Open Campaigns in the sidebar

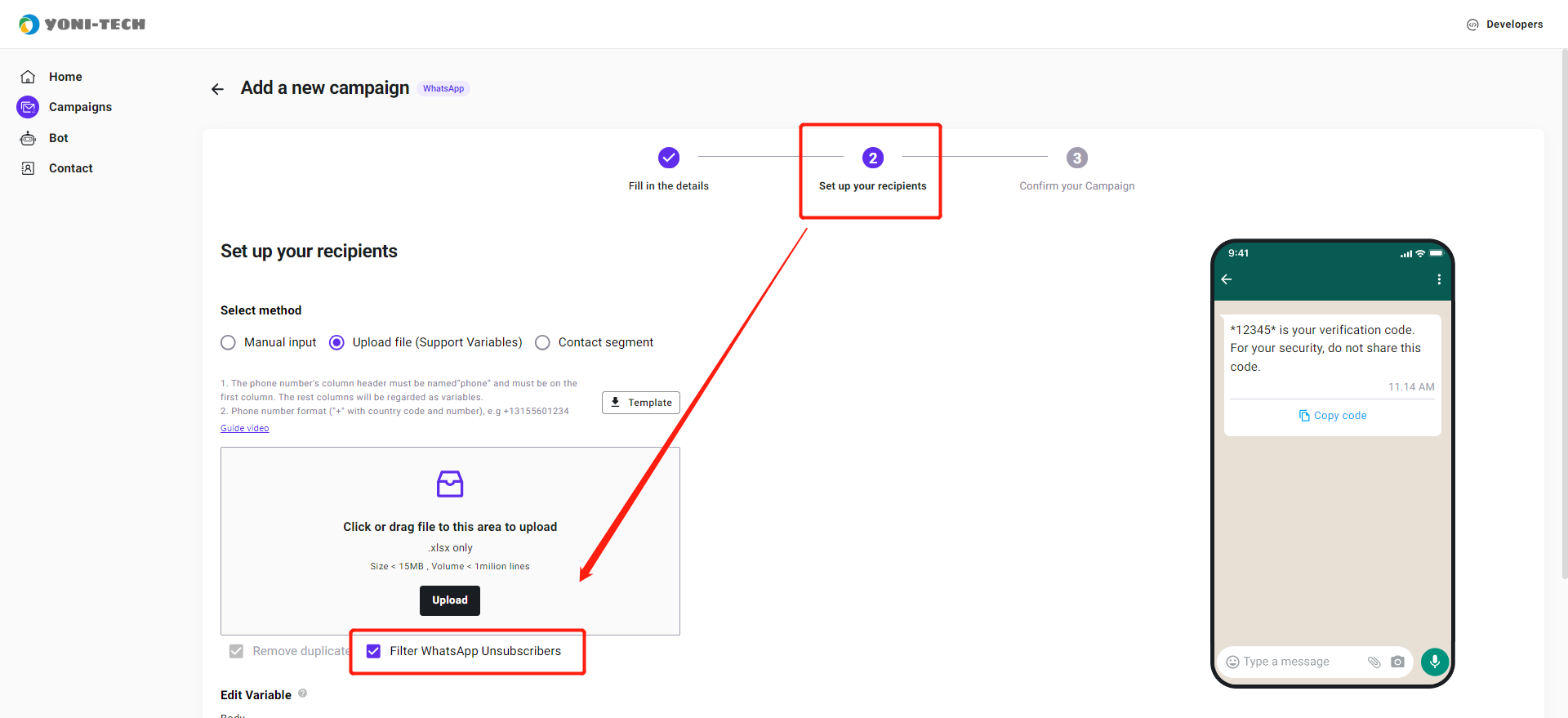(x=80, y=107)
